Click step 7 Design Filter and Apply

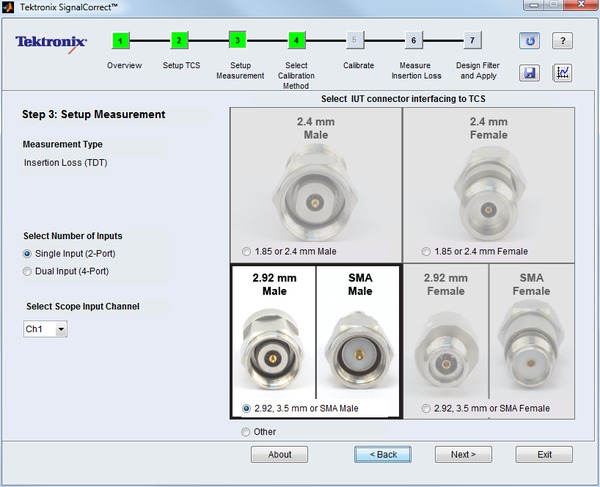(472, 41)
